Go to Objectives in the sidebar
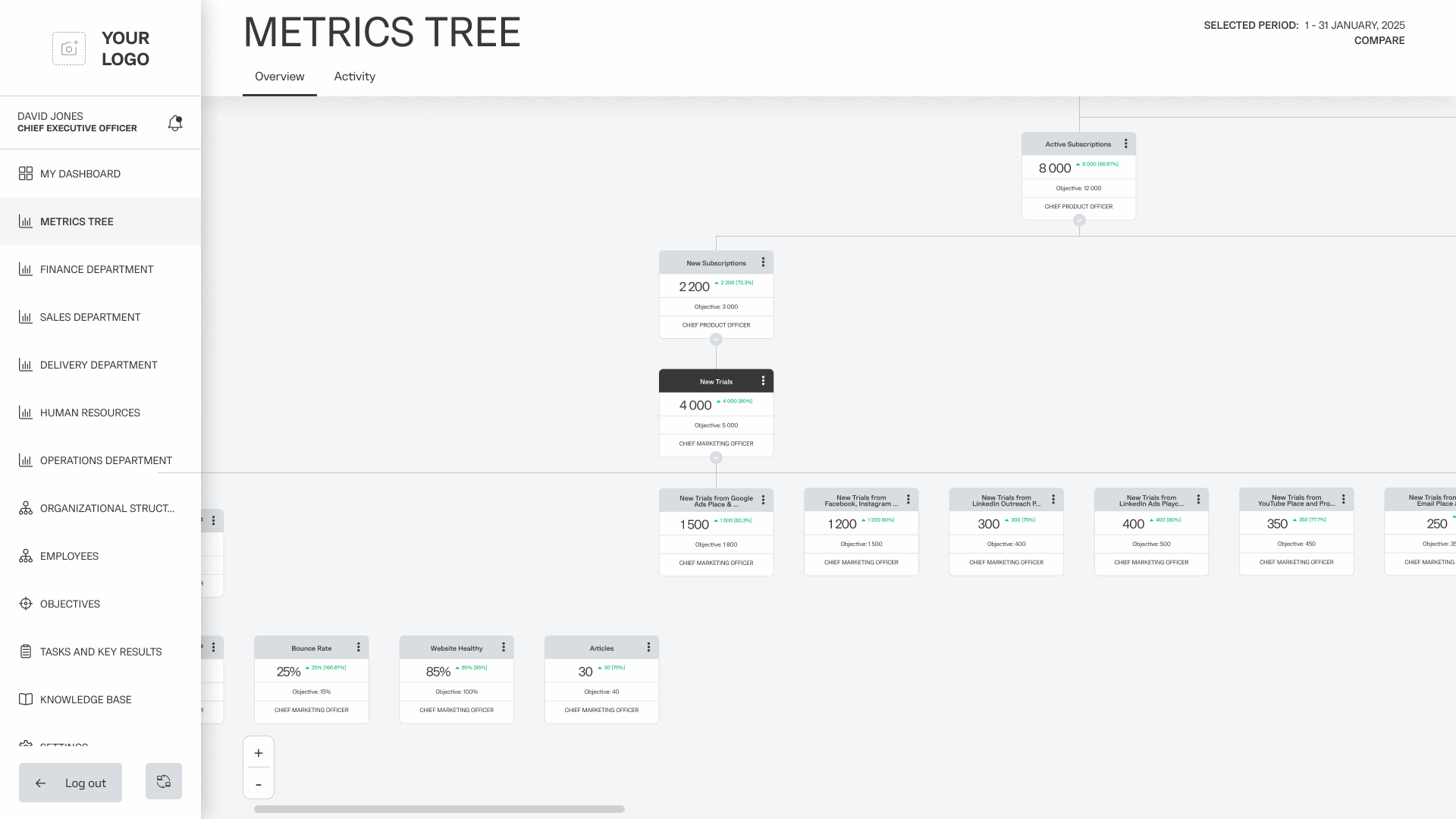Viewport: 1456px width, 819px height. tap(70, 604)
